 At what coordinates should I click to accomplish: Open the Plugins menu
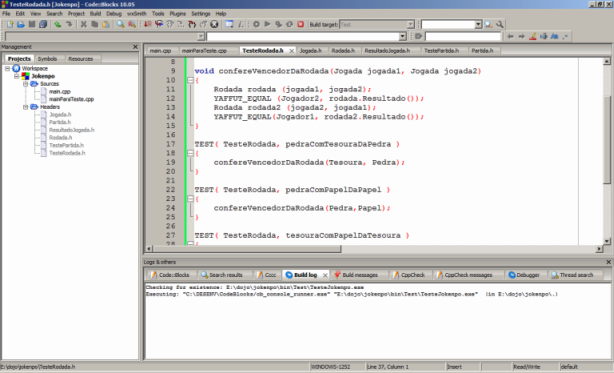click(x=178, y=13)
